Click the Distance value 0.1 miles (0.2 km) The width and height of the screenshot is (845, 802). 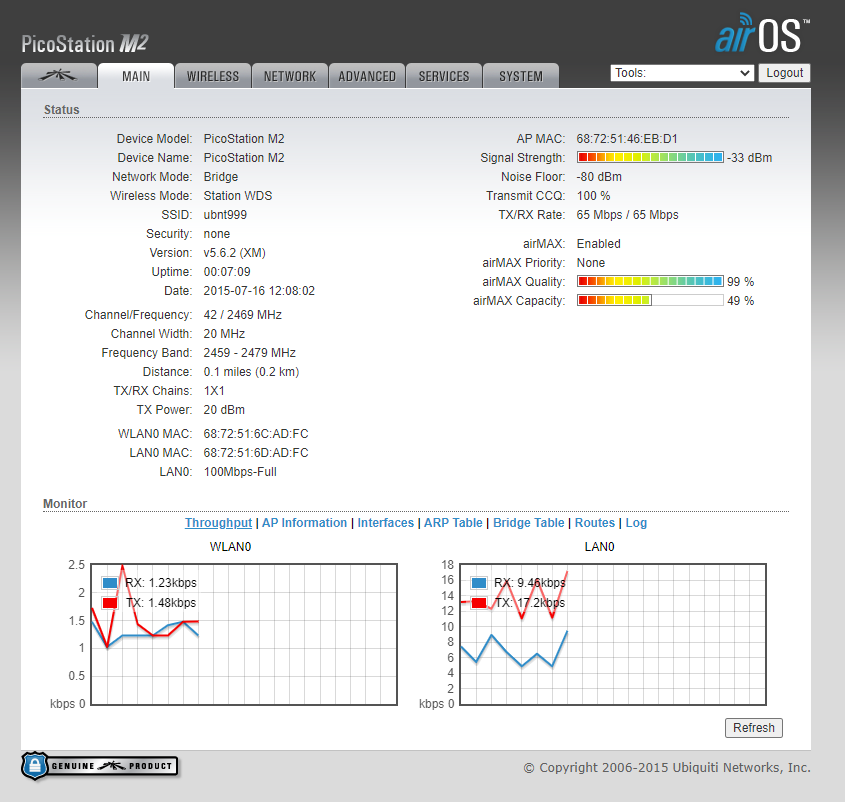[x=251, y=372]
